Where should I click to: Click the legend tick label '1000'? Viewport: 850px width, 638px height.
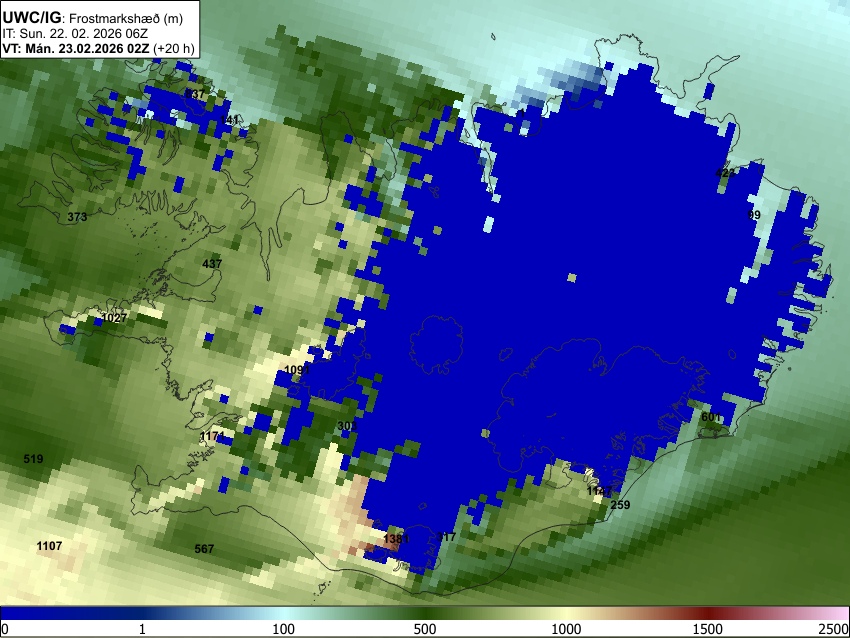(x=566, y=629)
